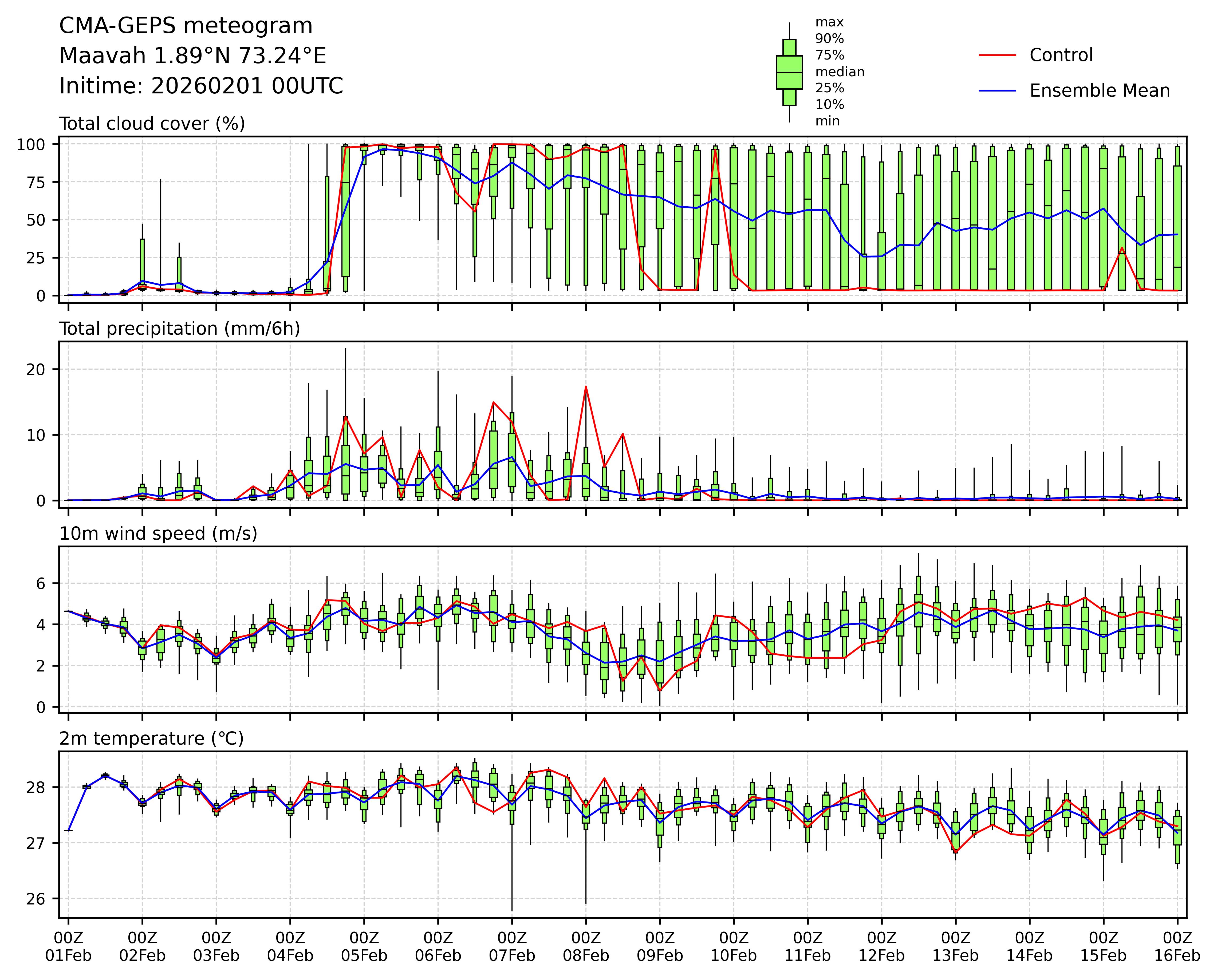Click the 10m wind speed panel title
Viewport: 1217px width, 980px height.
click(x=158, y=534)
